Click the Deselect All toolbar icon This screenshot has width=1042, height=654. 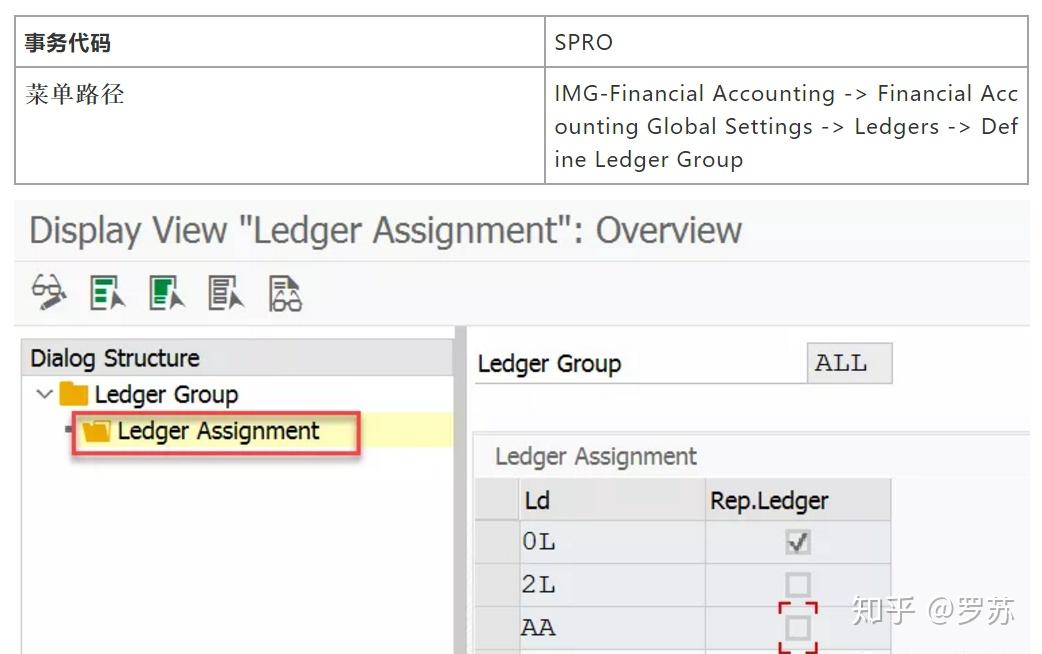[226, 293]
